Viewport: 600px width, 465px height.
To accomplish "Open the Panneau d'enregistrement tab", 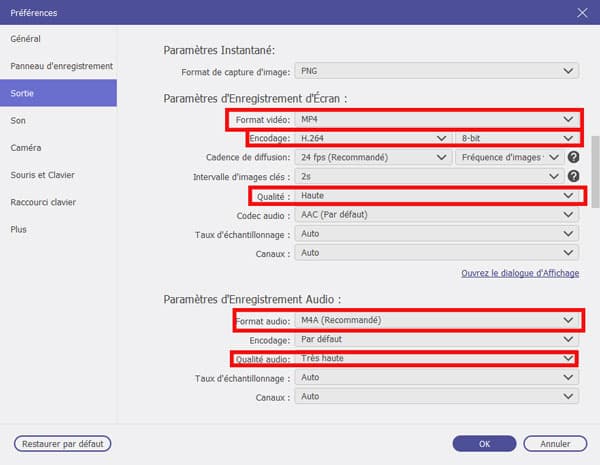I will [61, 65].
